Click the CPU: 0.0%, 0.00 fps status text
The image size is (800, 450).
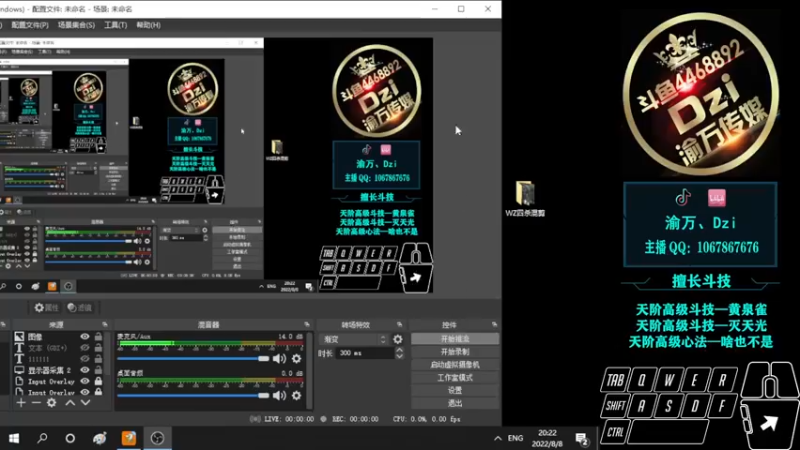click(x=427, y=419)
